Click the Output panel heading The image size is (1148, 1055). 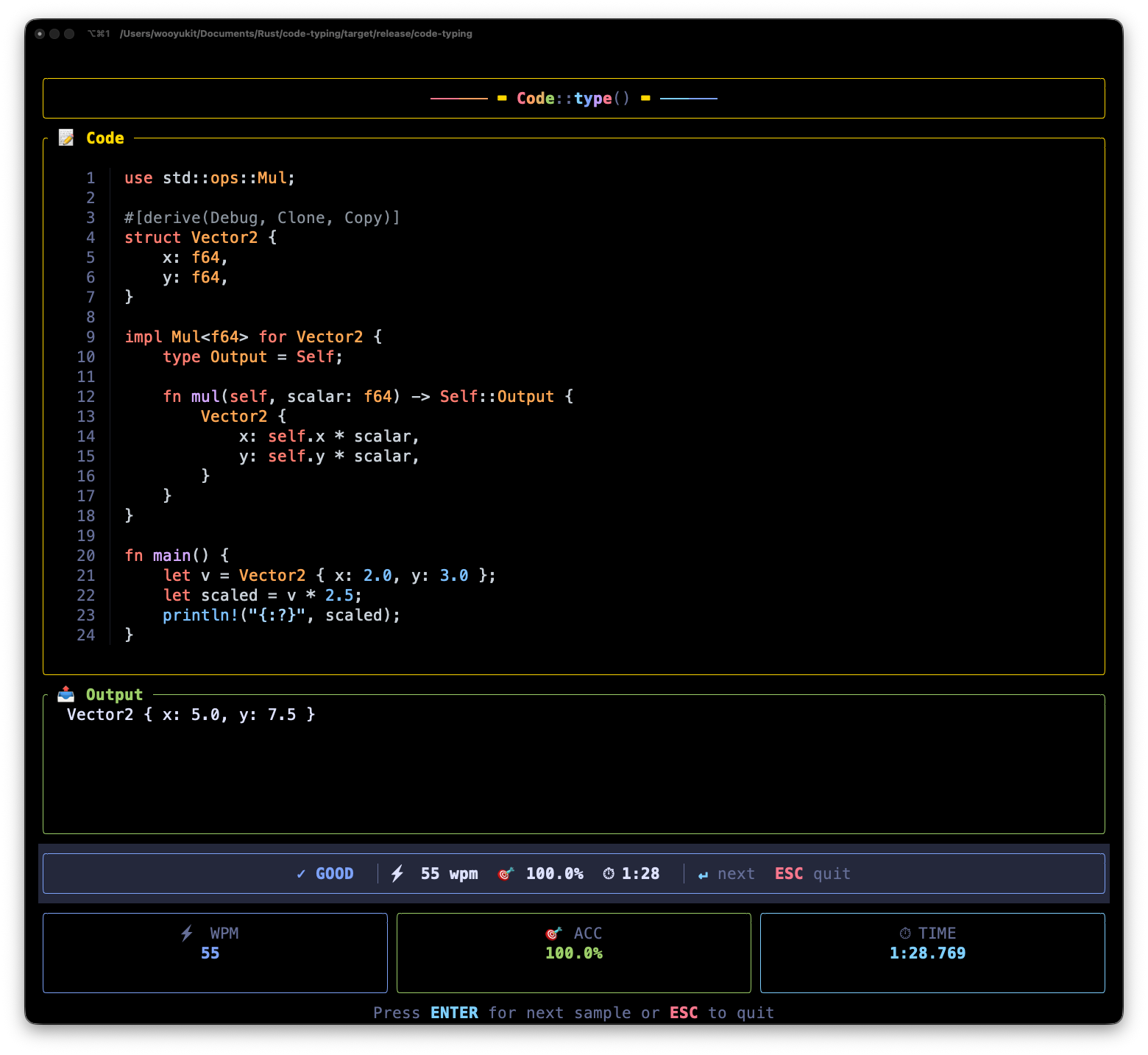tap(114, 695)
